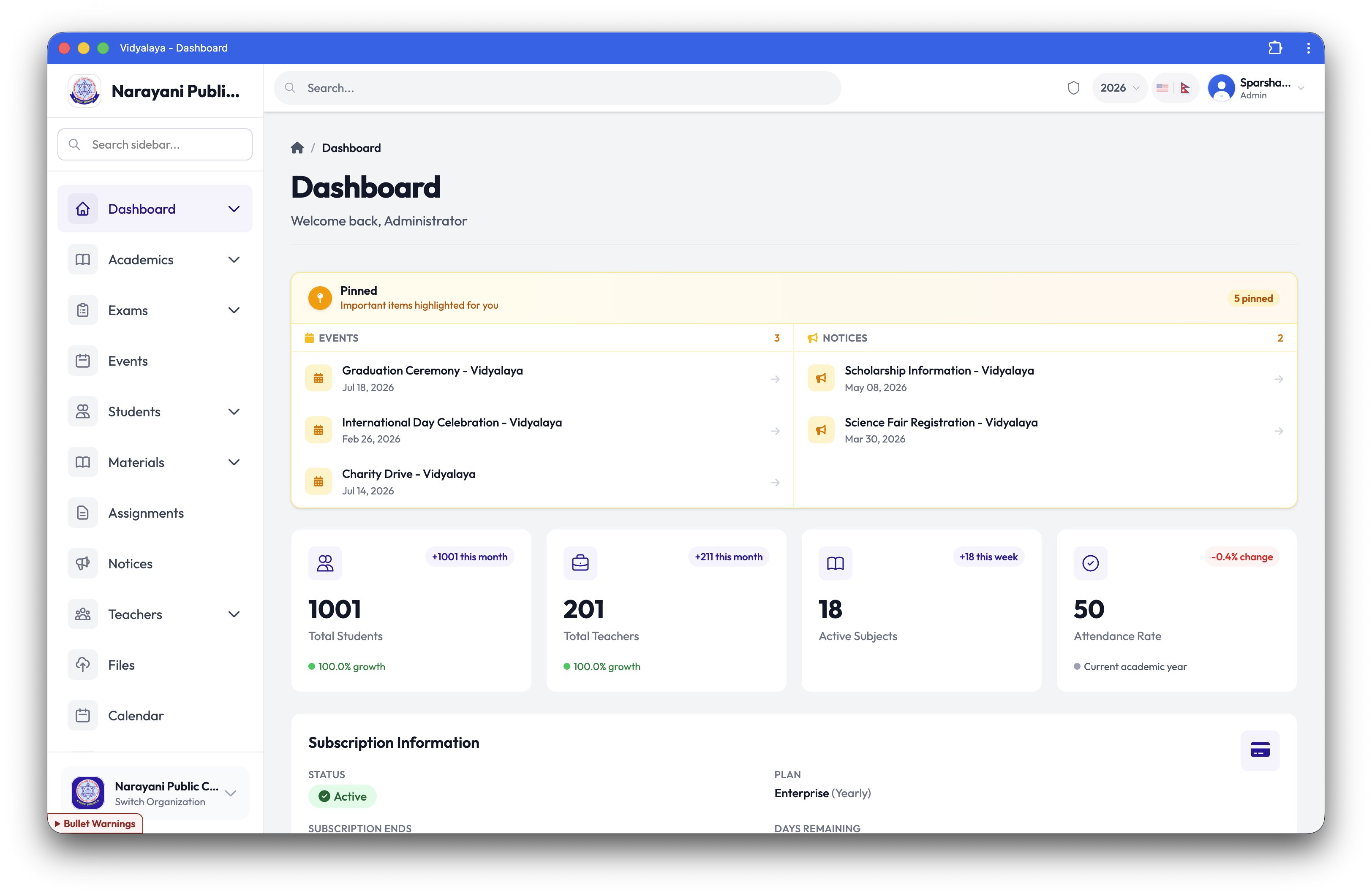Click the Search sidebar field
1372x896 pixels.
click(x=155, y=145)
